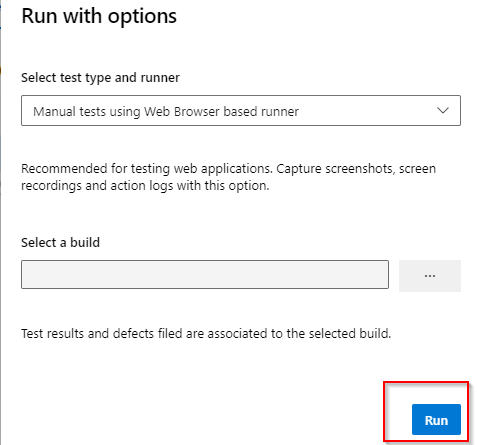
Task: Click the word 'Run' on the blue button
Action: (x=436, y=420)
